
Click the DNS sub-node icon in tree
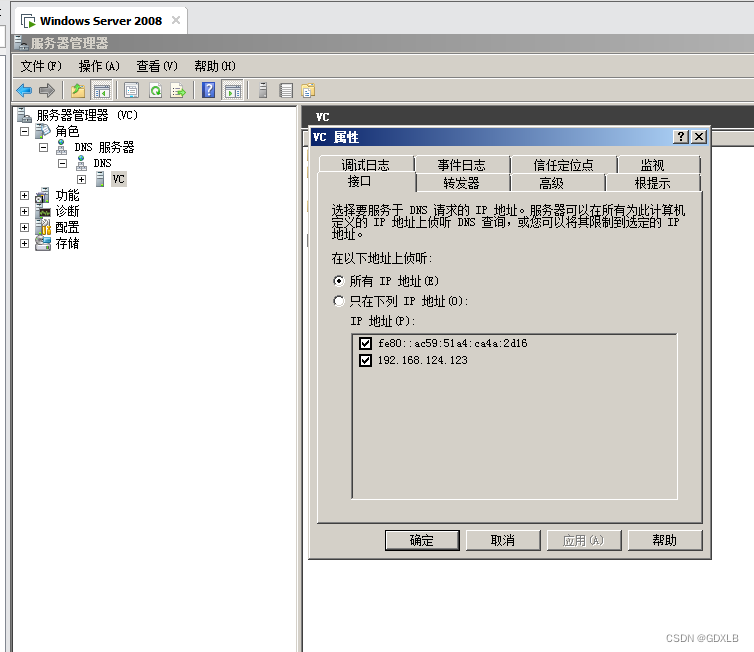click(81, 163)
